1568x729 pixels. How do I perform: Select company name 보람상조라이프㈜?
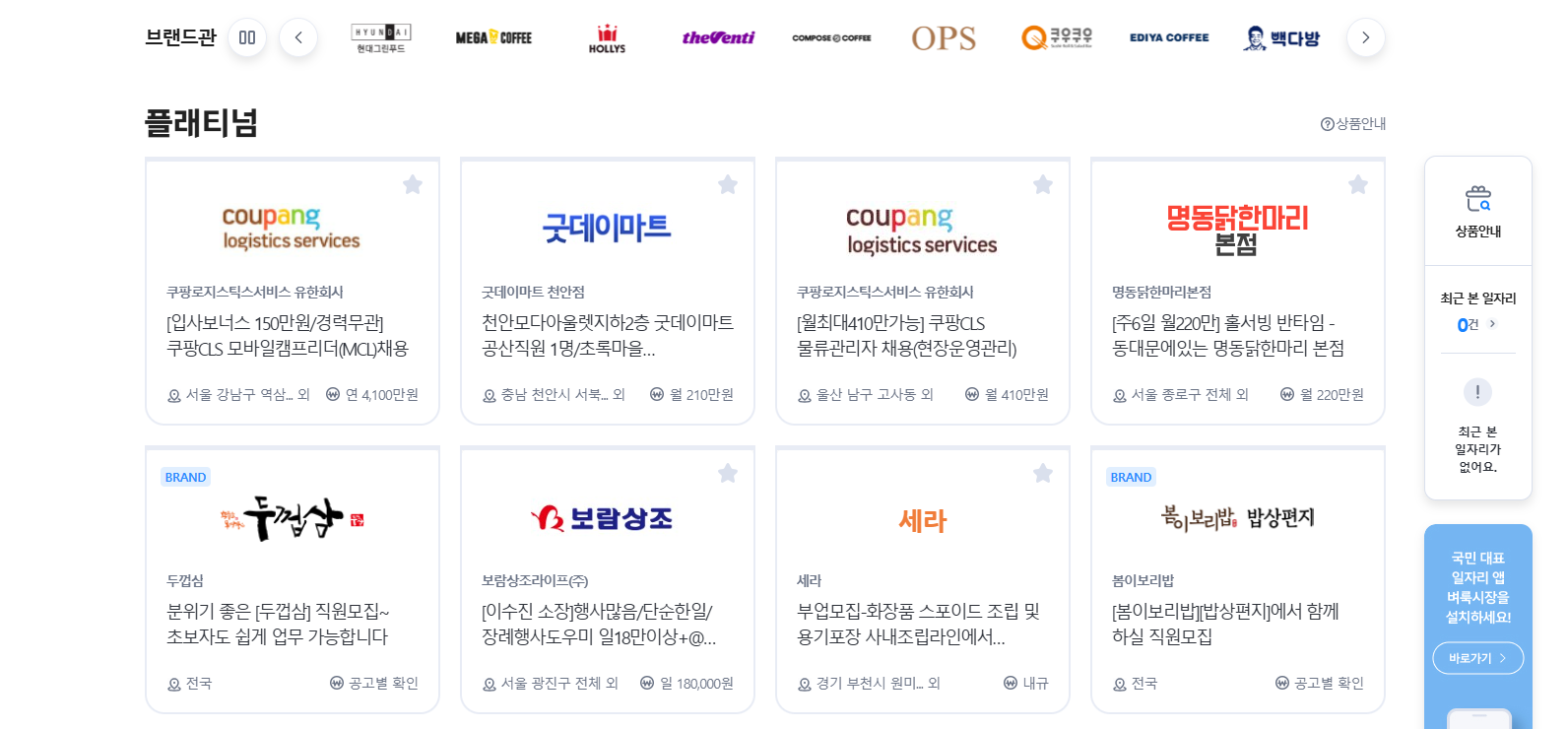[x=535, y=581]
